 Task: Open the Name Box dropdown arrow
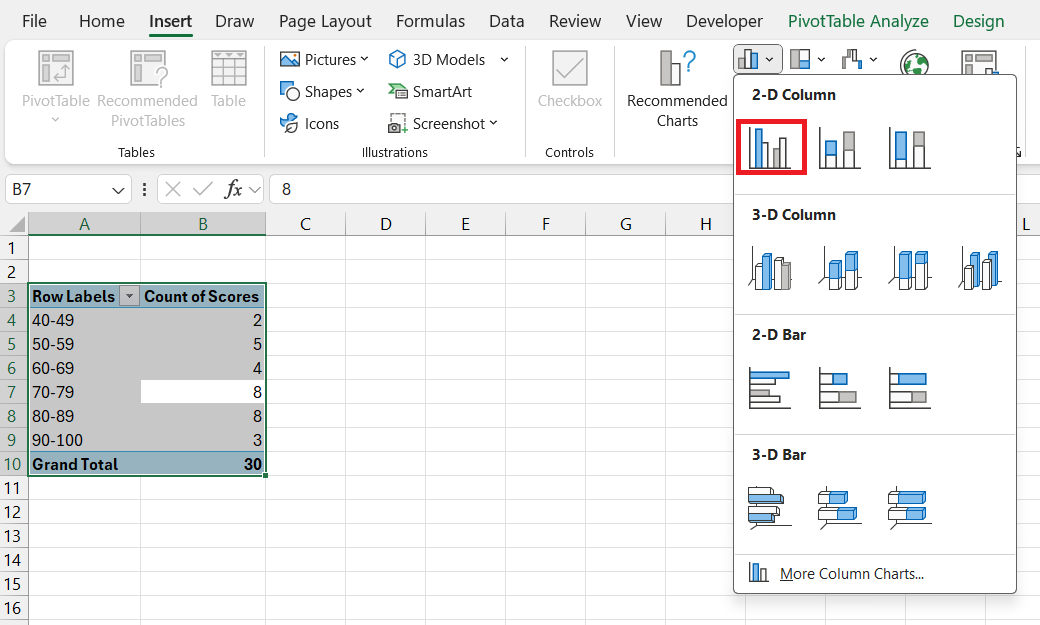click(x=118, y=190)
